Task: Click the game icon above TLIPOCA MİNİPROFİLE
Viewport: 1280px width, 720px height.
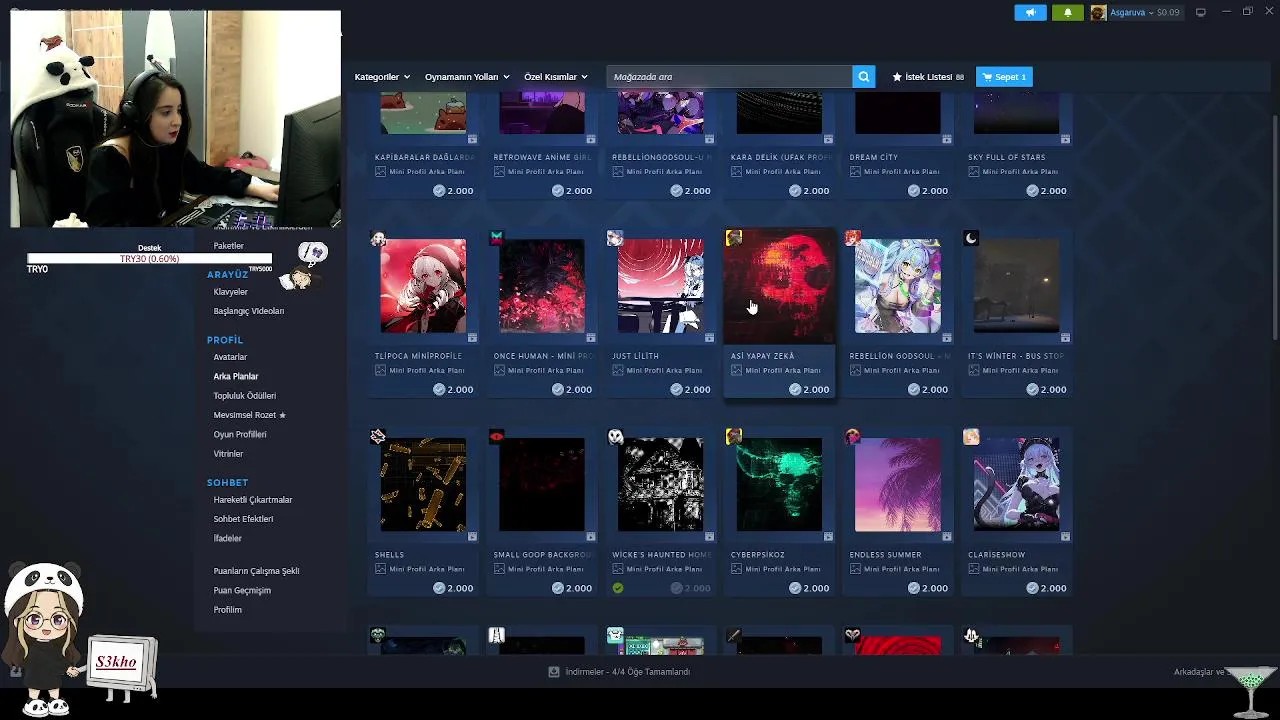Action: coord(378,238)
